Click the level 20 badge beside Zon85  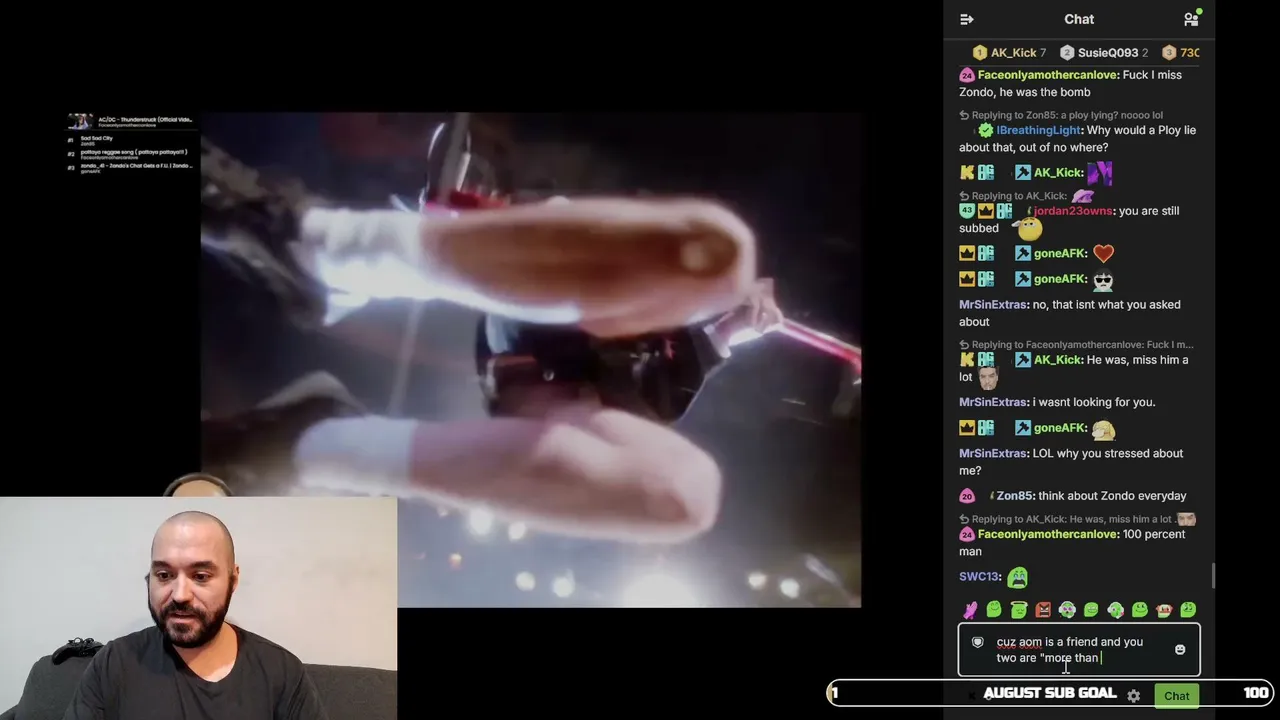tap(967, 496)
